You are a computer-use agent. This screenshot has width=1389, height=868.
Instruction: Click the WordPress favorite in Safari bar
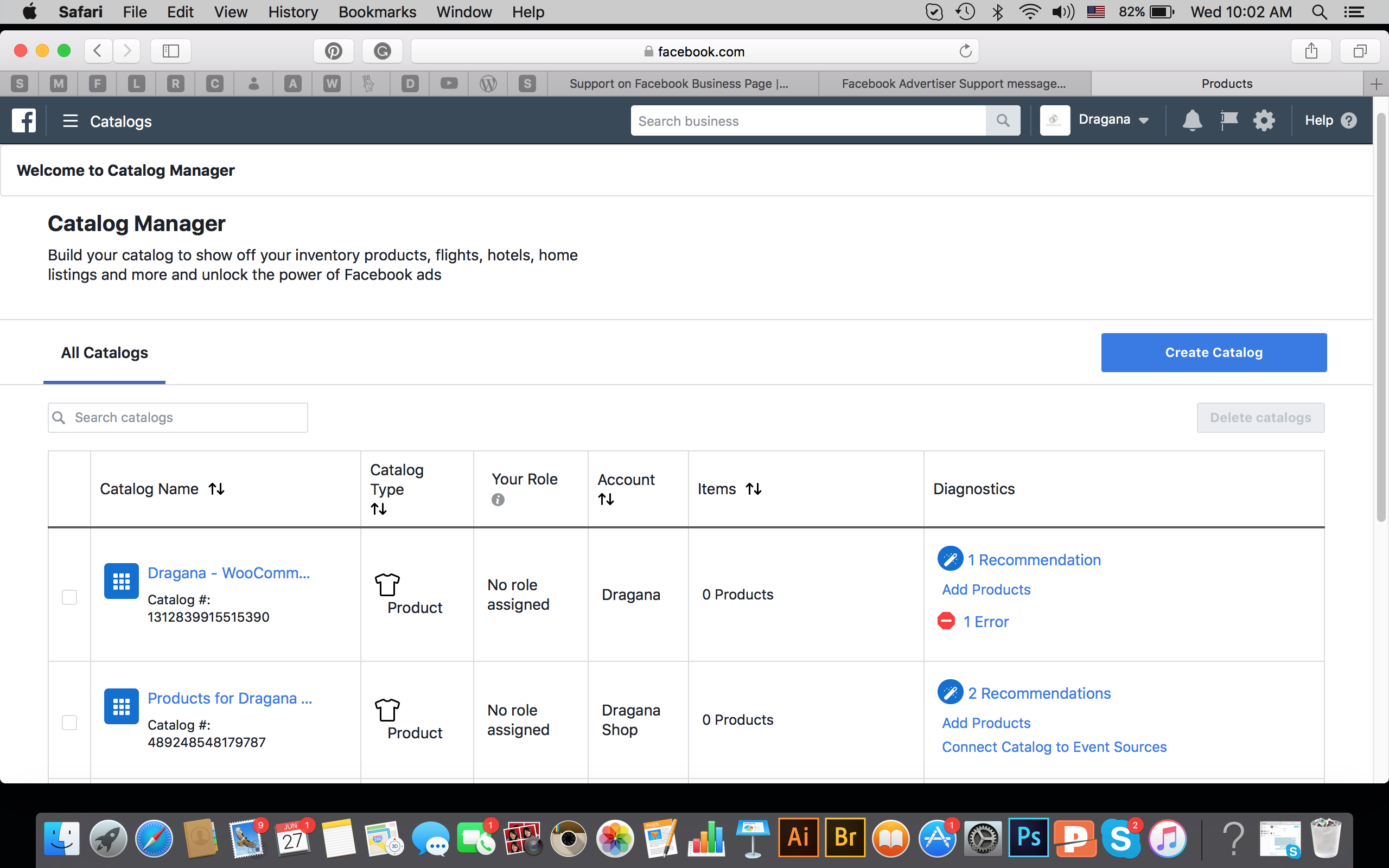tap(488, 84)
